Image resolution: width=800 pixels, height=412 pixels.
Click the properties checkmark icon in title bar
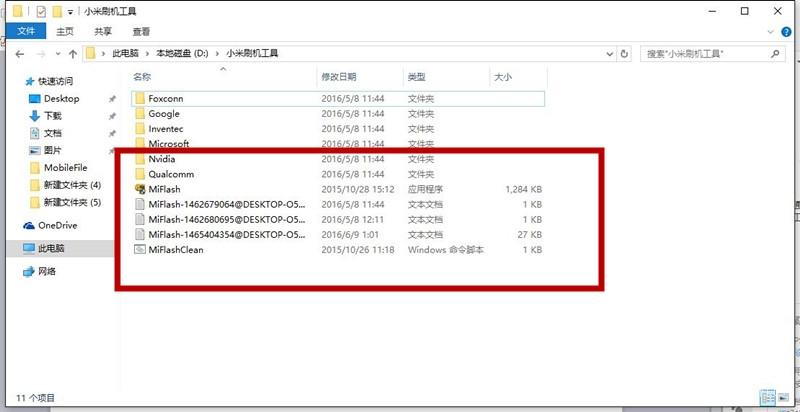[x=41, y=11]
